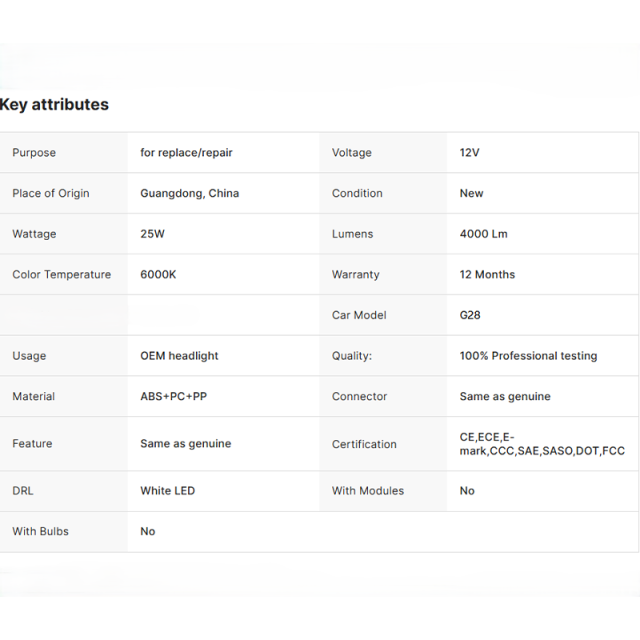Select the "Guangdong, China" origin value
The image size is (640, 640).
point(189,193)
